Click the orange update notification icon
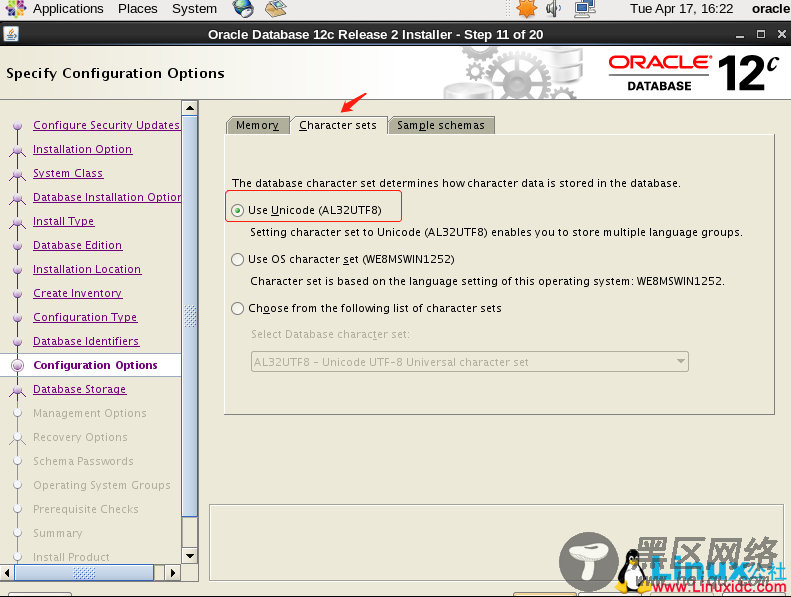The image size is (791, 597). [x=527, y=9]
